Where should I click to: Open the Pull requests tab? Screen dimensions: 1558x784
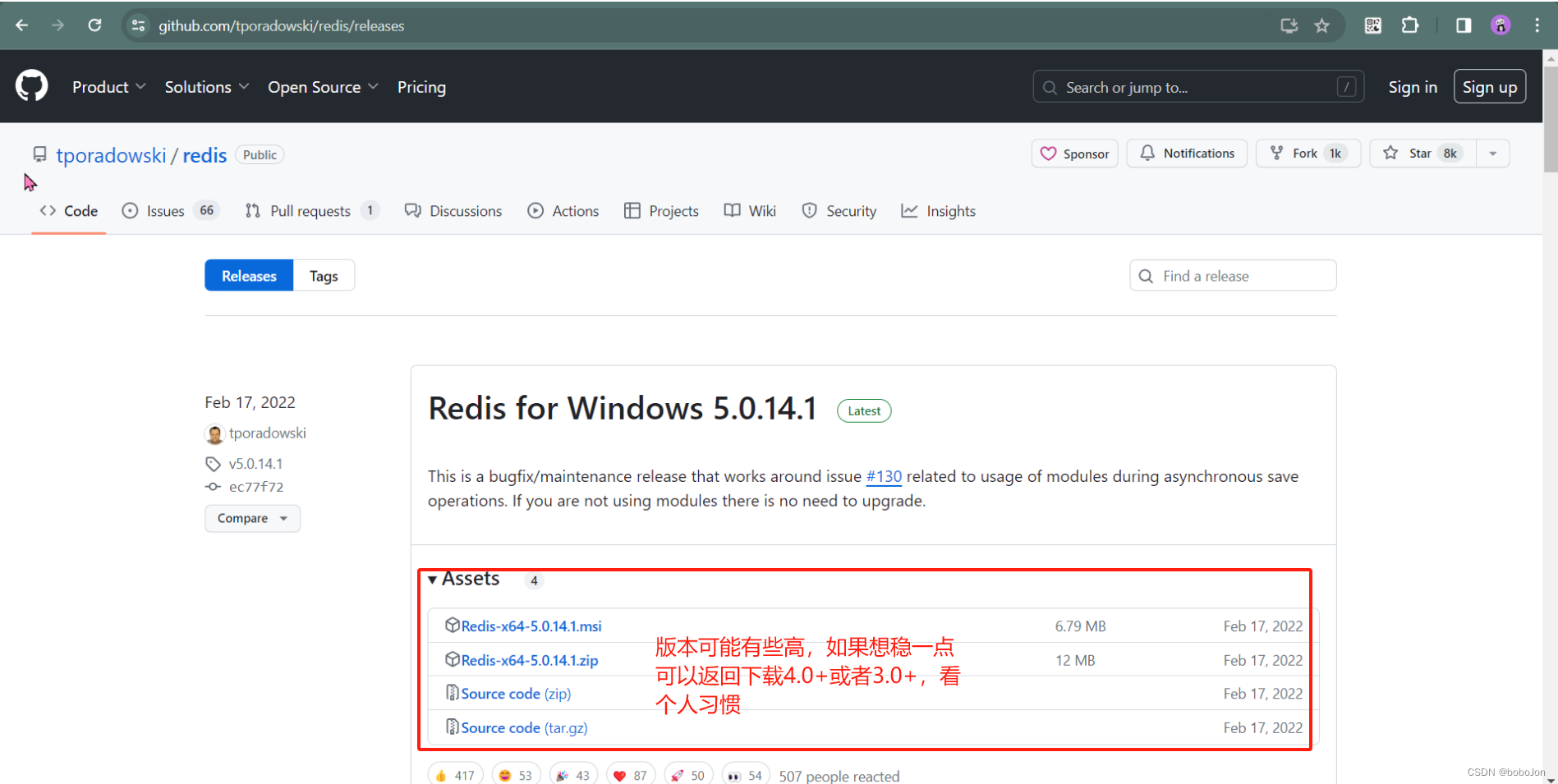(x=312, y=211)
